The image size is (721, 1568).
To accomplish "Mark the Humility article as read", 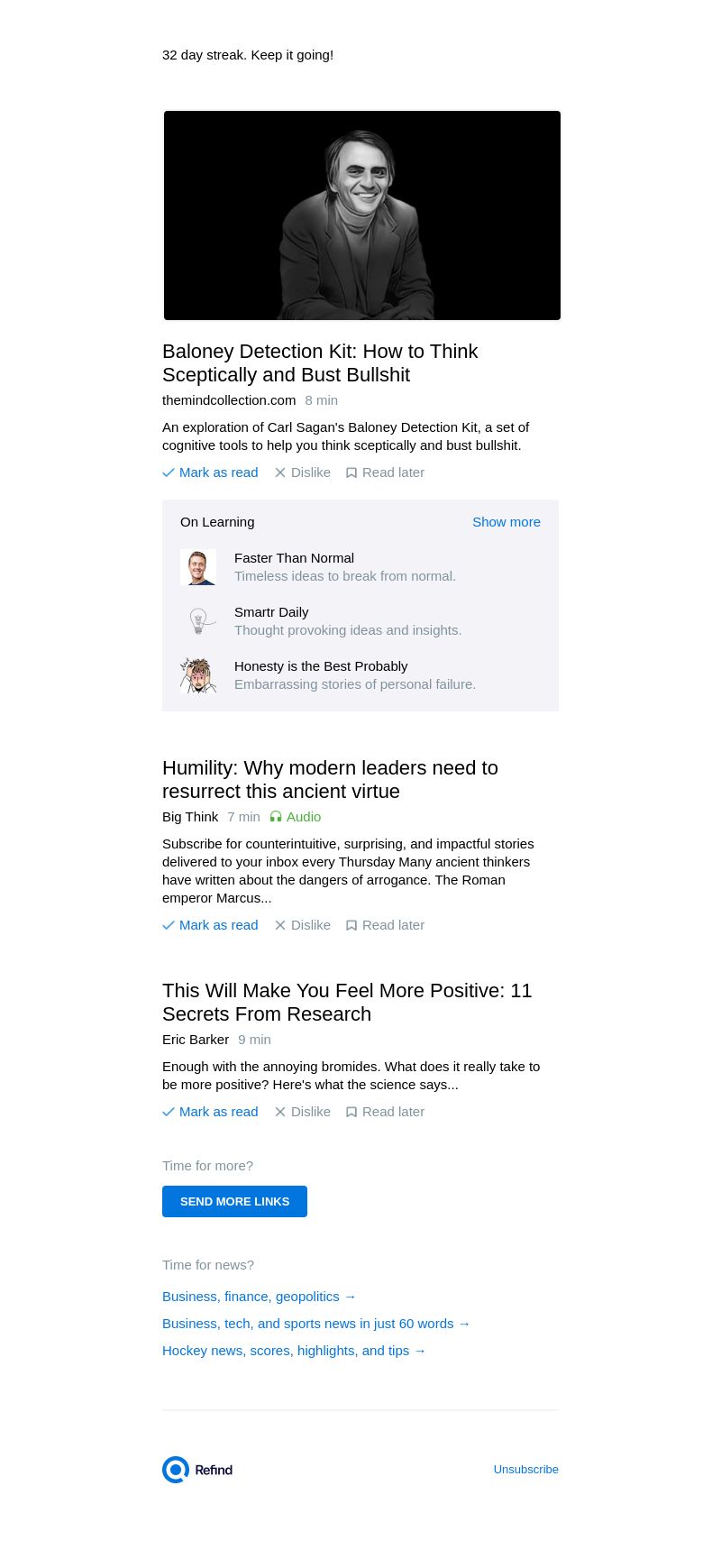I will [210, 925].
